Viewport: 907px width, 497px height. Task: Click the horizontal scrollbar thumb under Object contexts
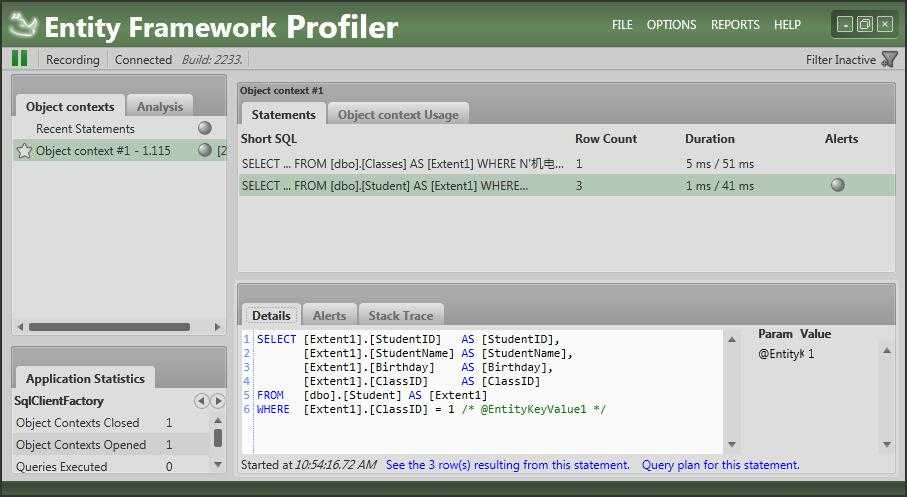[x=109, y=327]
